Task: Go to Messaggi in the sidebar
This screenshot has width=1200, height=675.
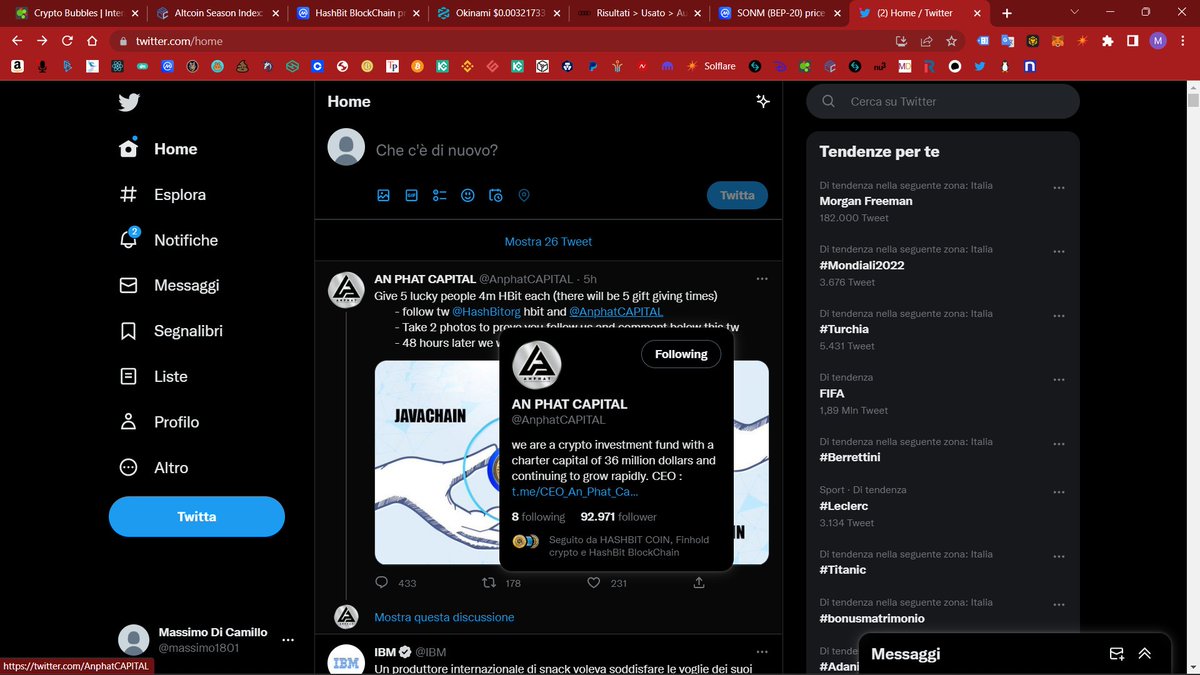Action: [x=169, y=285]
